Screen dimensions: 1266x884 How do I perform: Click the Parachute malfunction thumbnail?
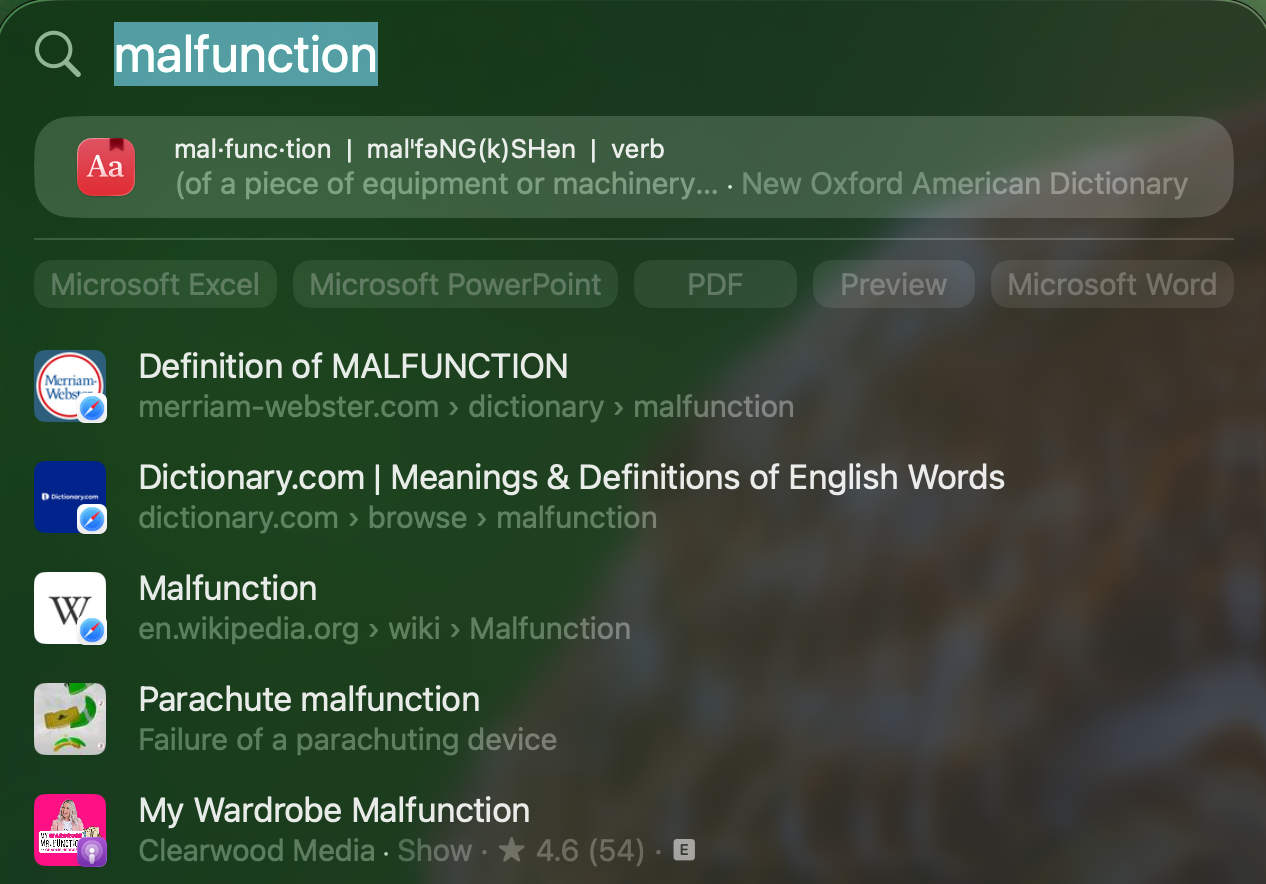click(x=70, y=719)
